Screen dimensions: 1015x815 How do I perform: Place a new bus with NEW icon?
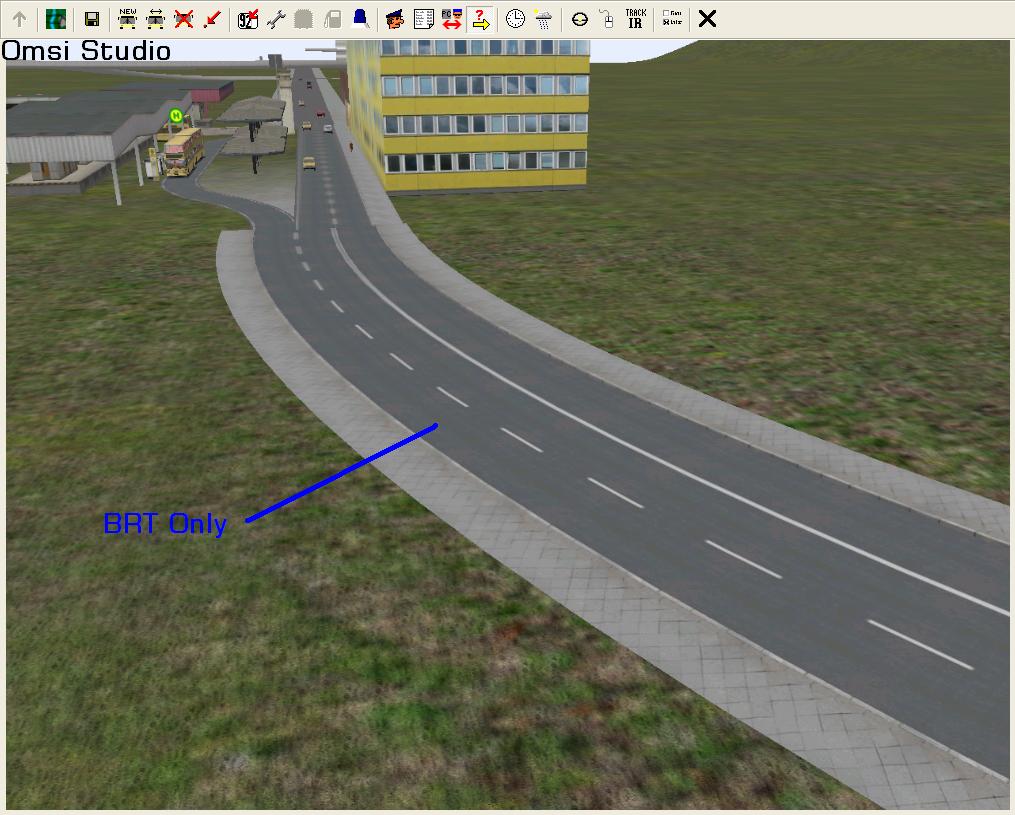click(127, 19)
